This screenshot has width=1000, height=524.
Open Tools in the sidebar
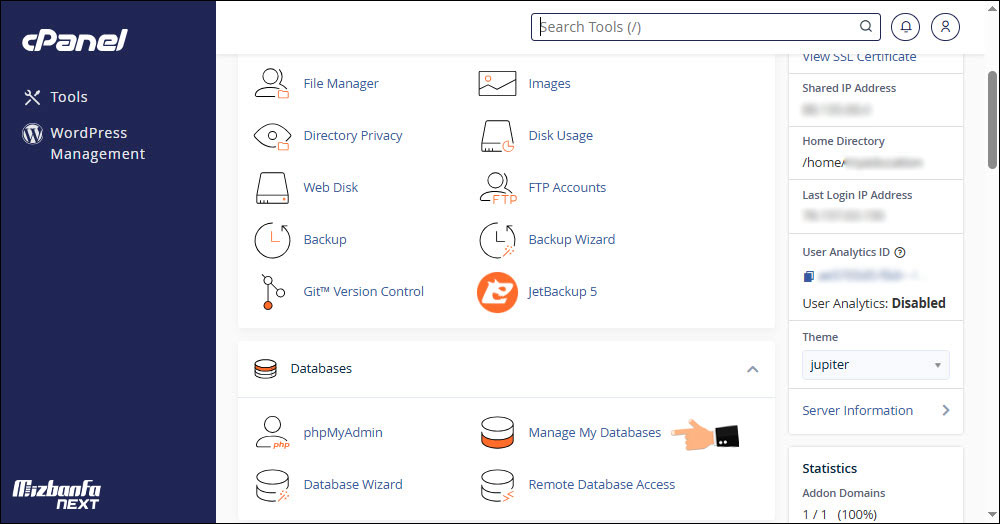pos(69,97)
